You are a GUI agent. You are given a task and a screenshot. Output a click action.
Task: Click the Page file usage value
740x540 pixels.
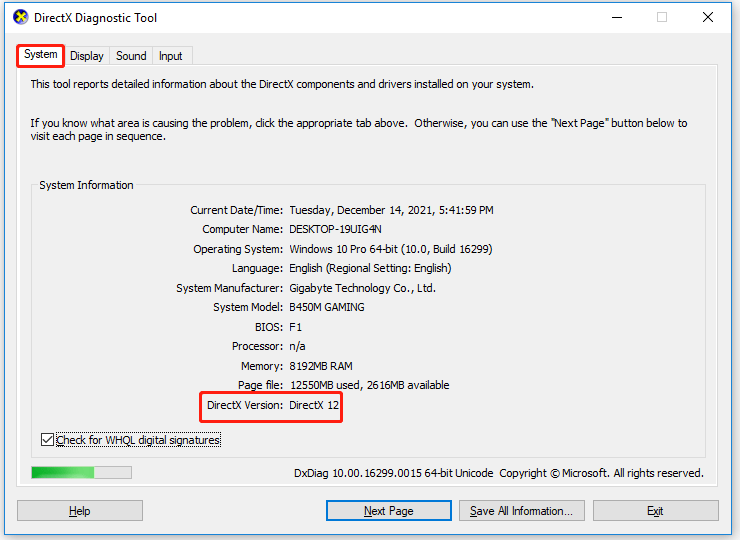coord(370,385)
